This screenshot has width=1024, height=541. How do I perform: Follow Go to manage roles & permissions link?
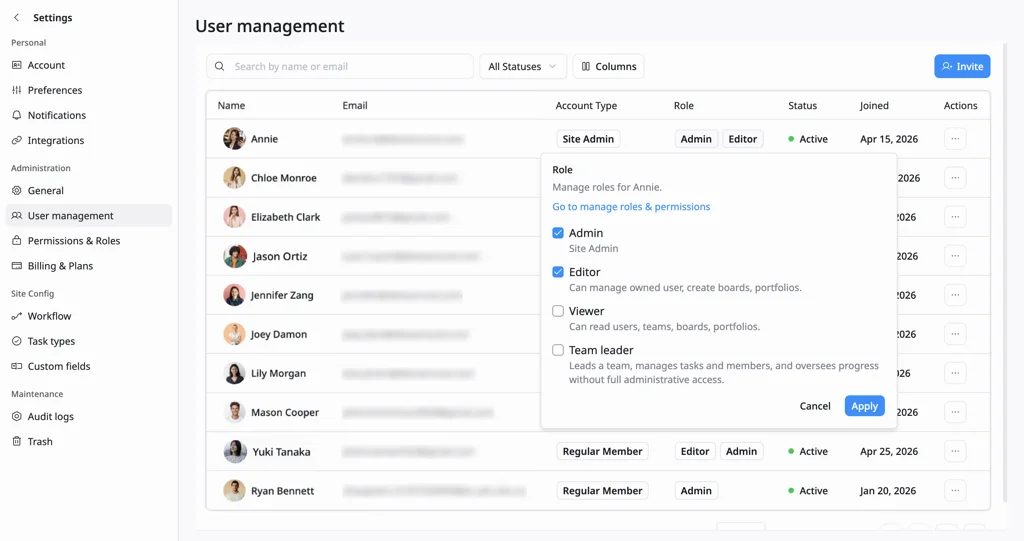coord(631,206)
